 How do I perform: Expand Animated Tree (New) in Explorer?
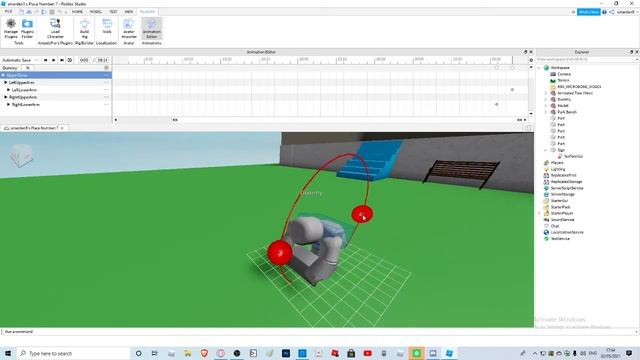546,93
